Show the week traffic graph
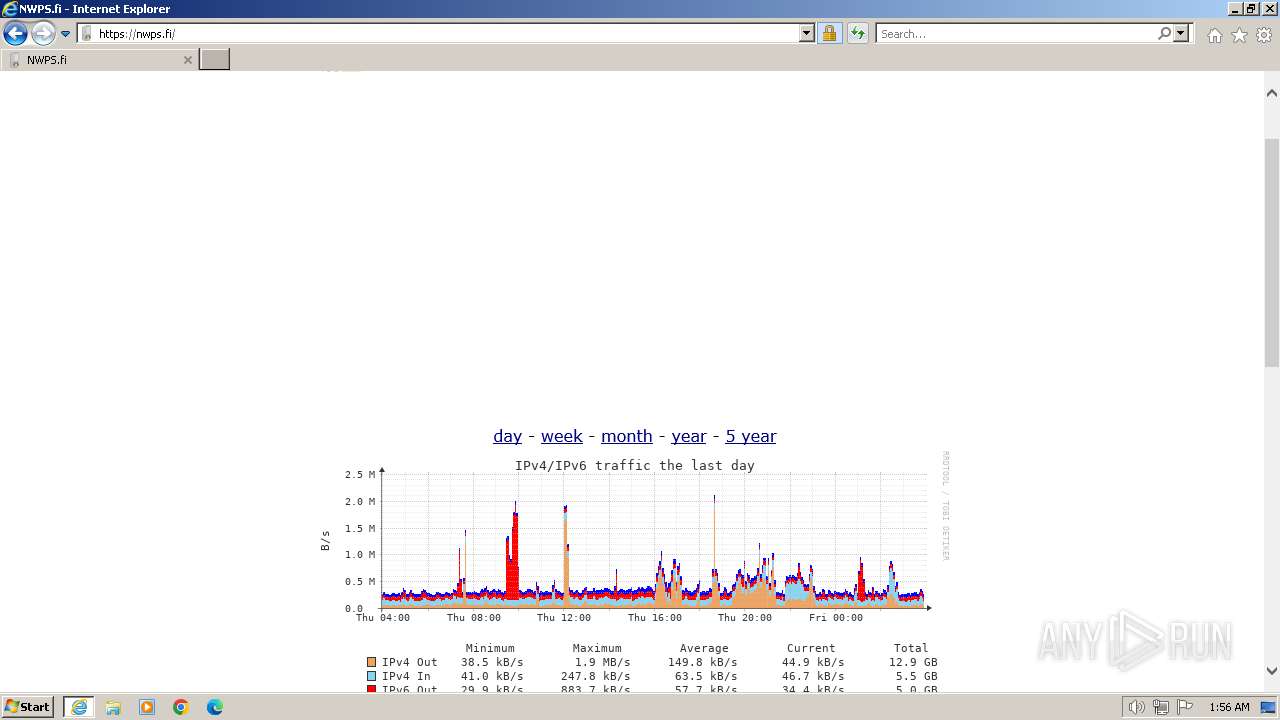Image resolution: width=1280 pixels, height=720 pixels. point(562,436)
